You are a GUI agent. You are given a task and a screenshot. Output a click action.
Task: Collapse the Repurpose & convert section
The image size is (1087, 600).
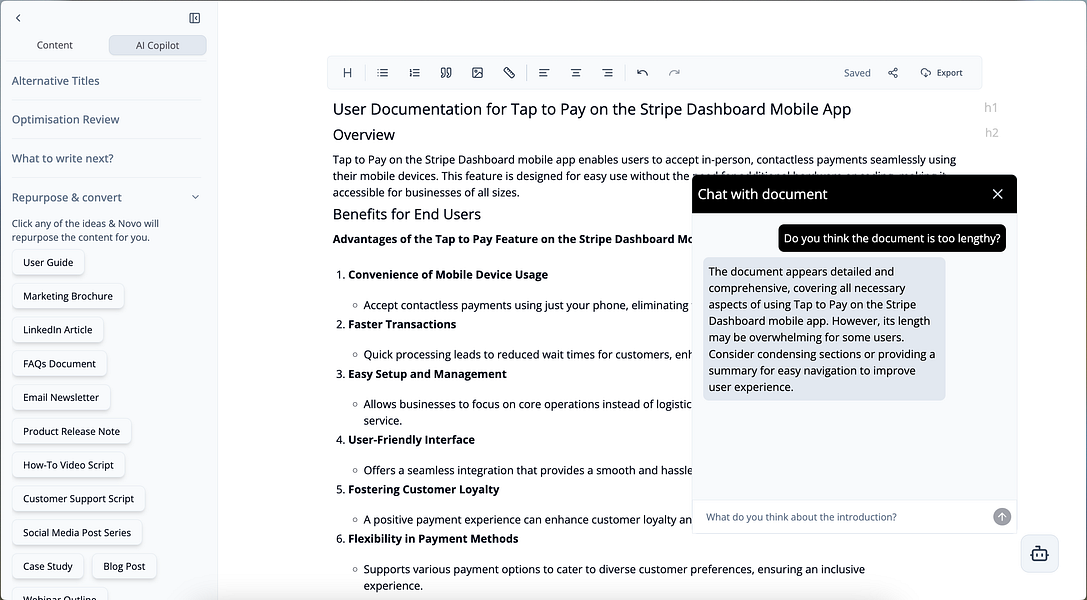[195, 197]
